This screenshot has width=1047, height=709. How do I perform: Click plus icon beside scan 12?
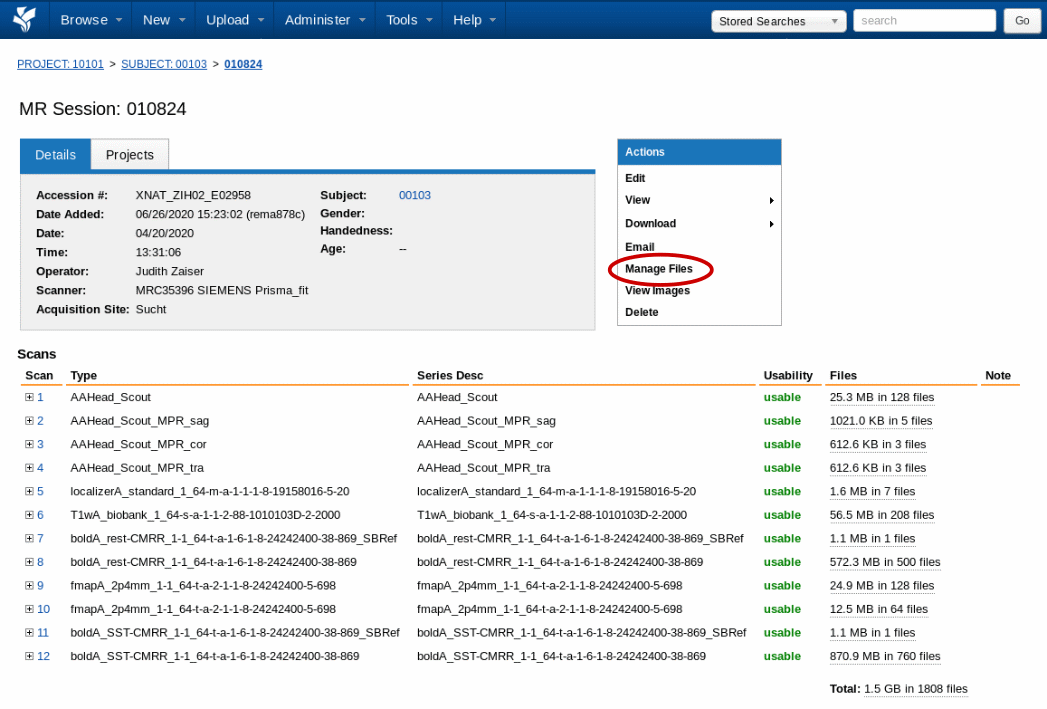pos(29,657)
